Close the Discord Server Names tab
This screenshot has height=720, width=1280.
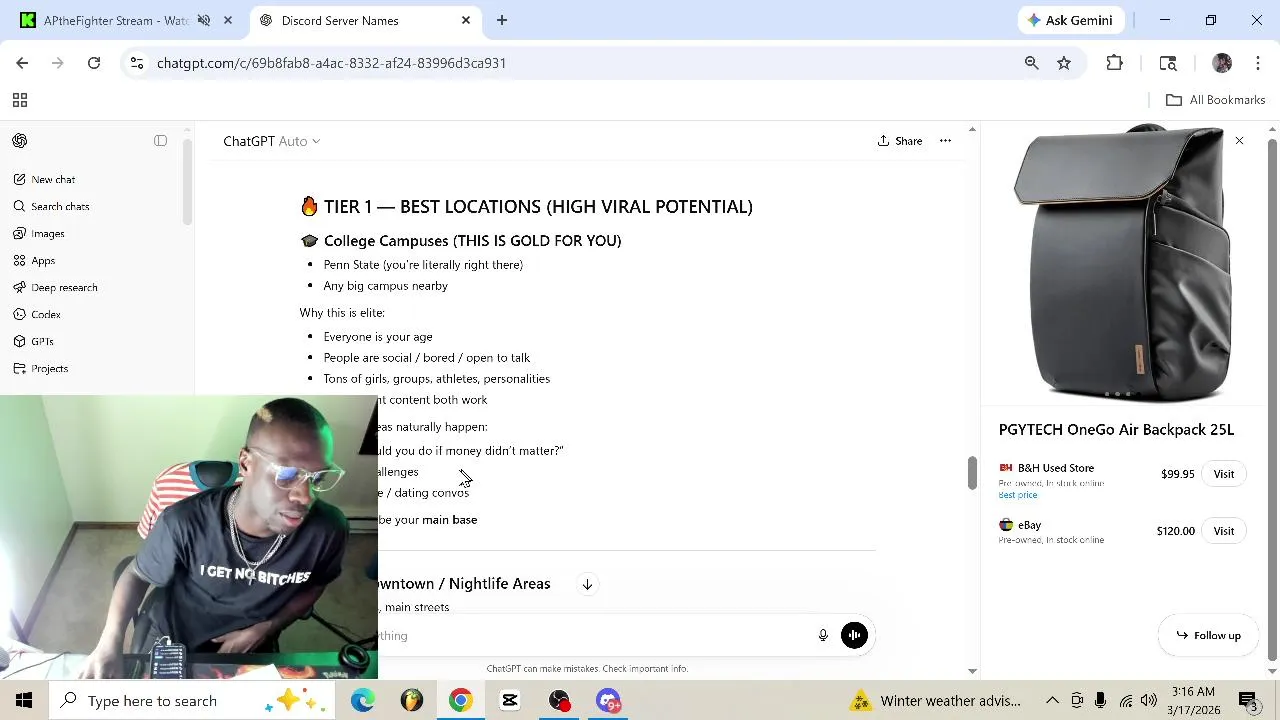point(465,20)
